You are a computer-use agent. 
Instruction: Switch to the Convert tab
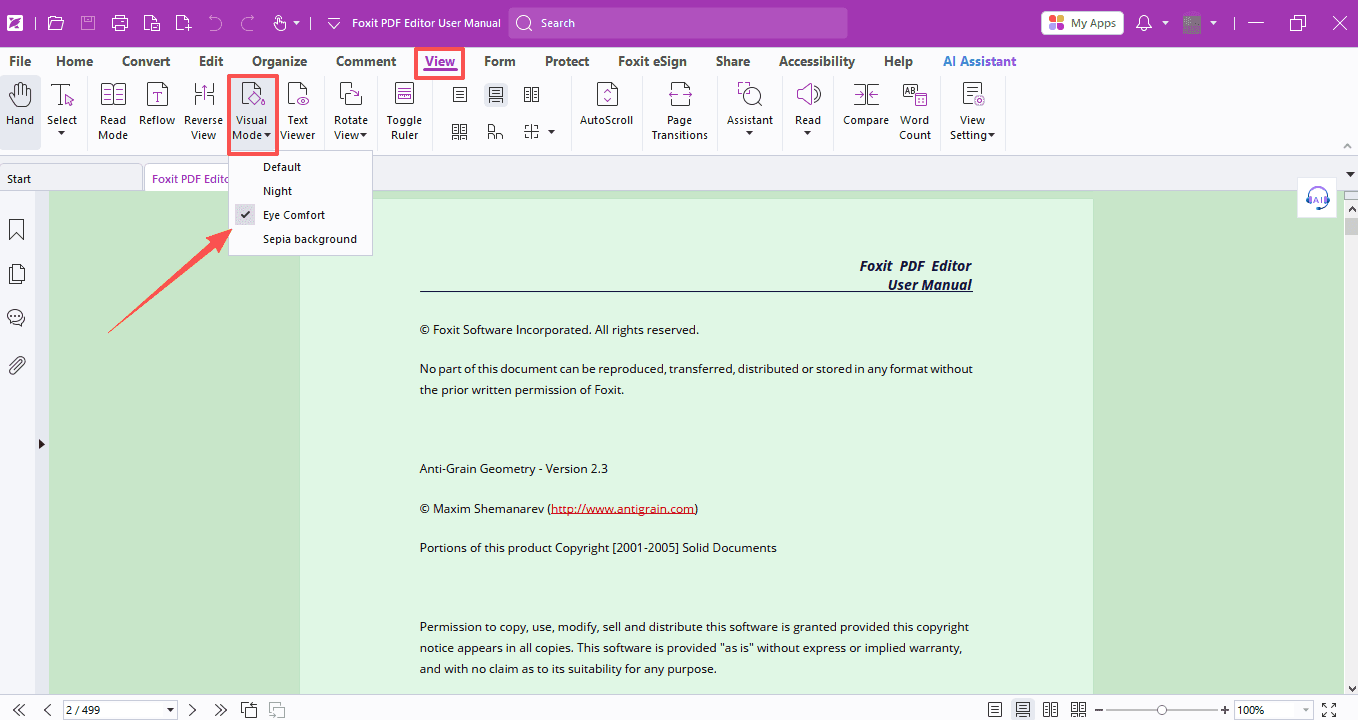[146, 61]
